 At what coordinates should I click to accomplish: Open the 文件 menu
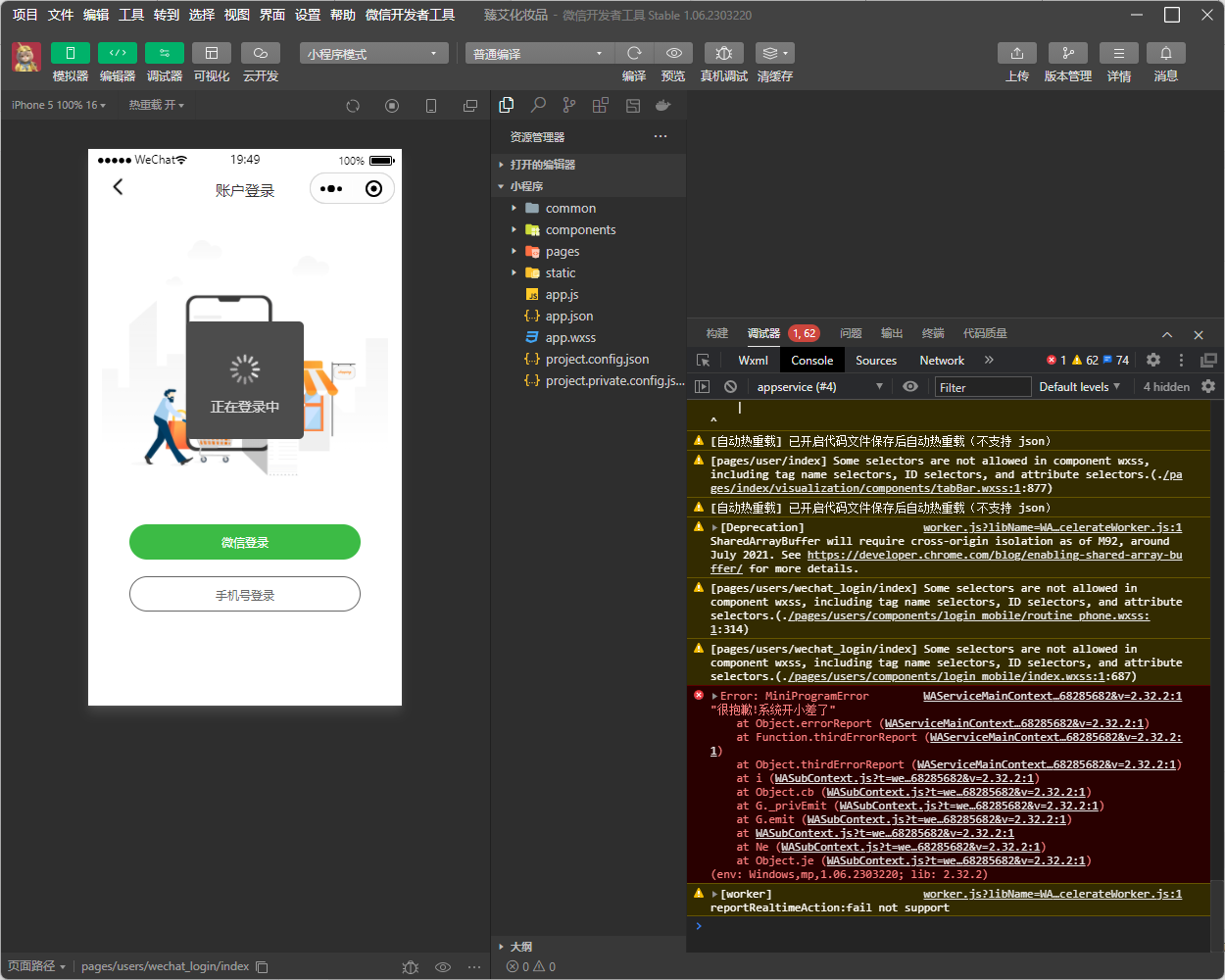coord(61,15)
